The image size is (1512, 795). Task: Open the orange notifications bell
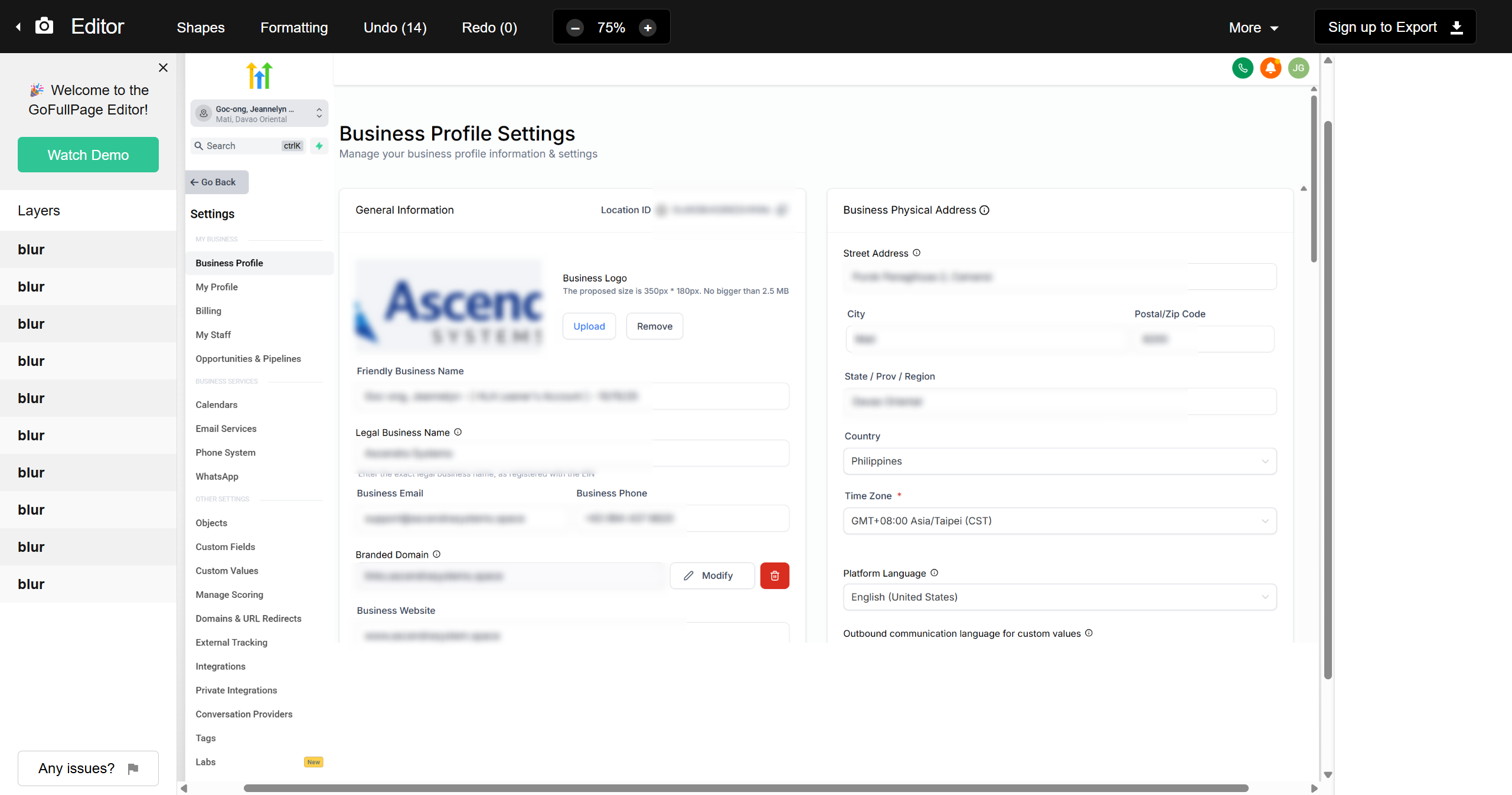(x=1270, y=68)
